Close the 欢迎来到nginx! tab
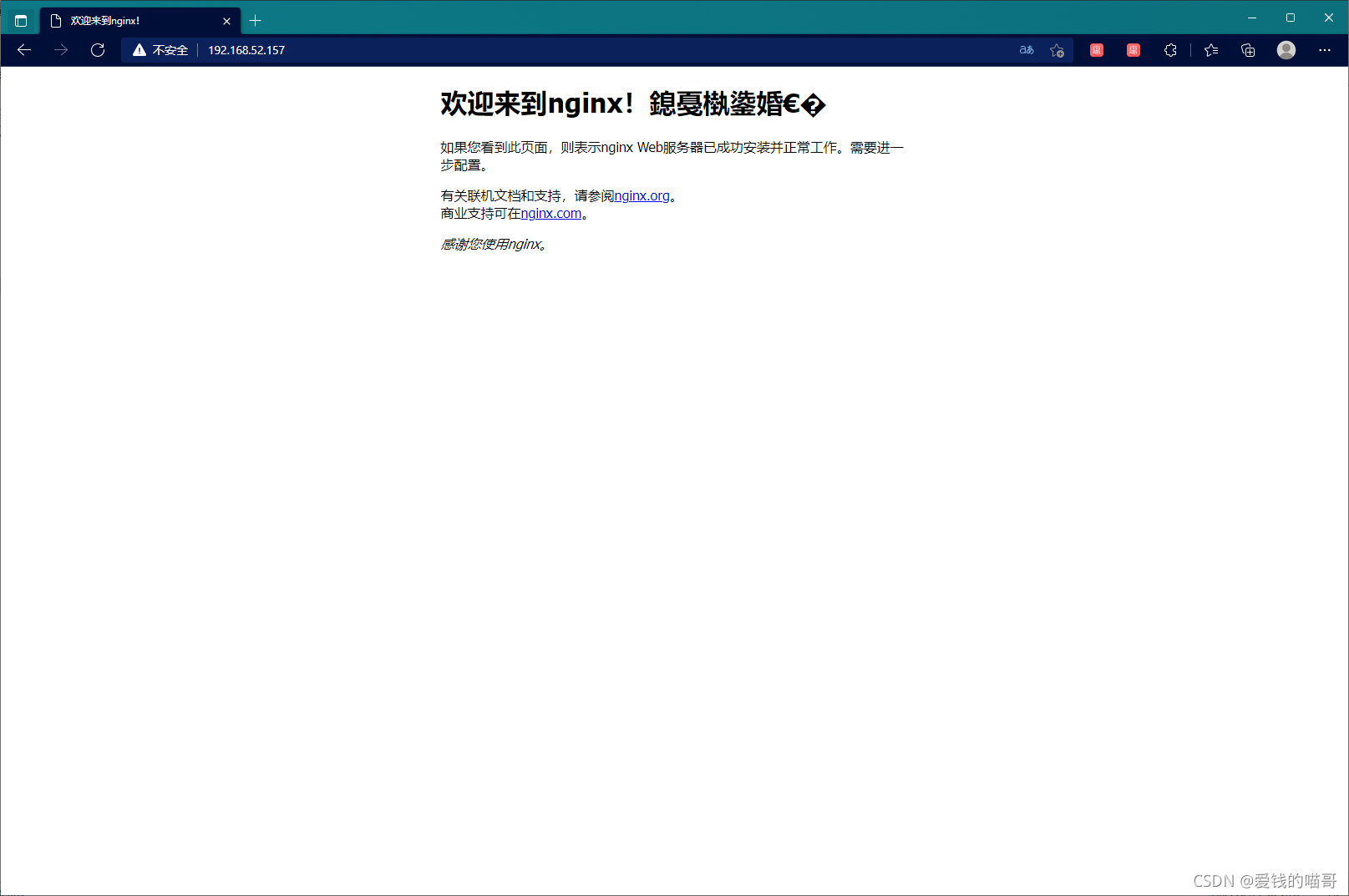Screen dimensions: 1349x896 click(x=226, y=21)
